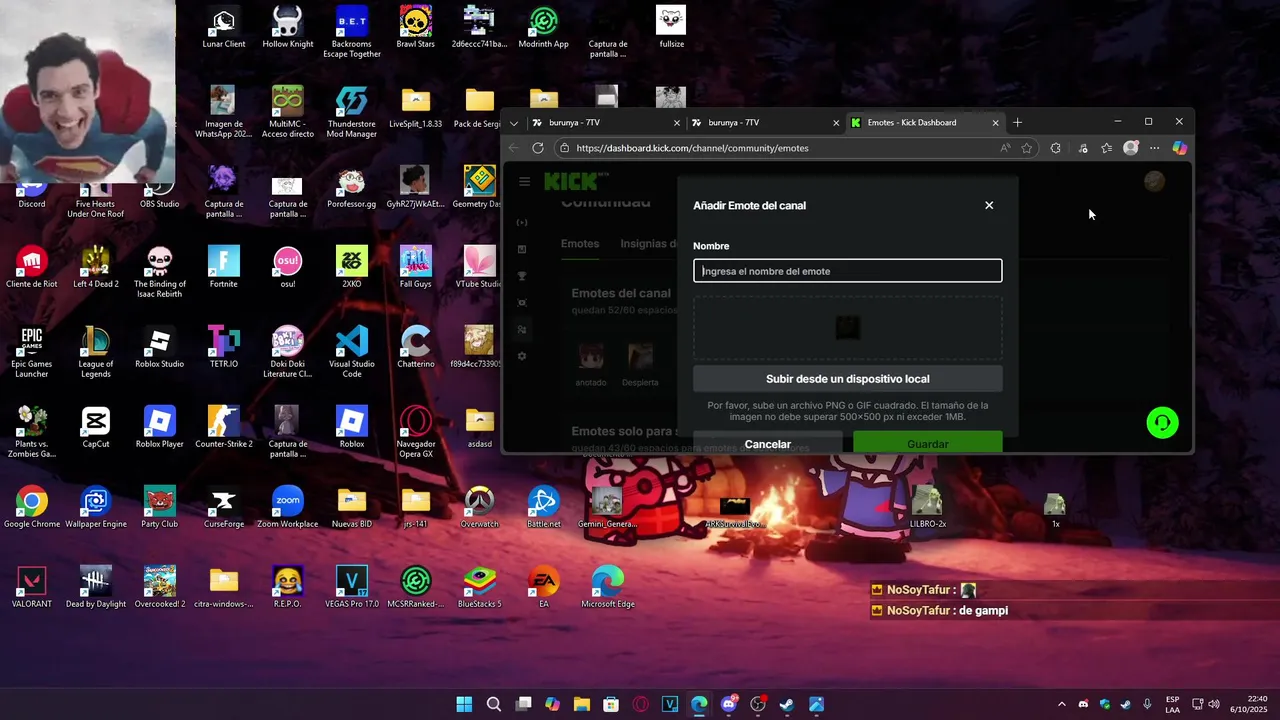
Task: Open Copilot in Edge toolbar
Action: click(1180, 148)
